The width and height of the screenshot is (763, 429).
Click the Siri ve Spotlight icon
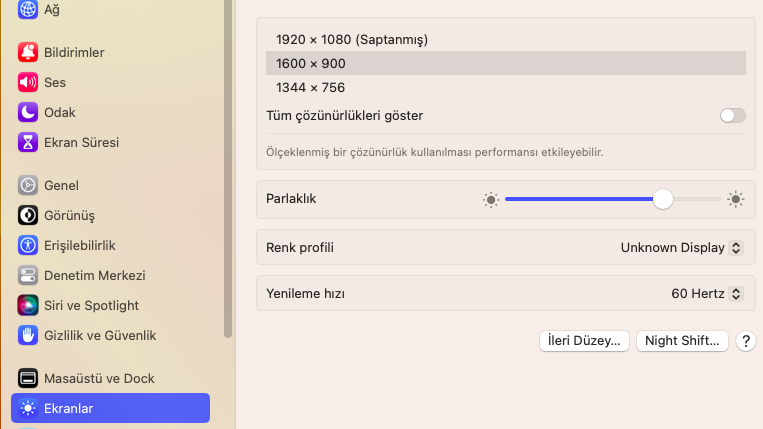coord(28,305)
